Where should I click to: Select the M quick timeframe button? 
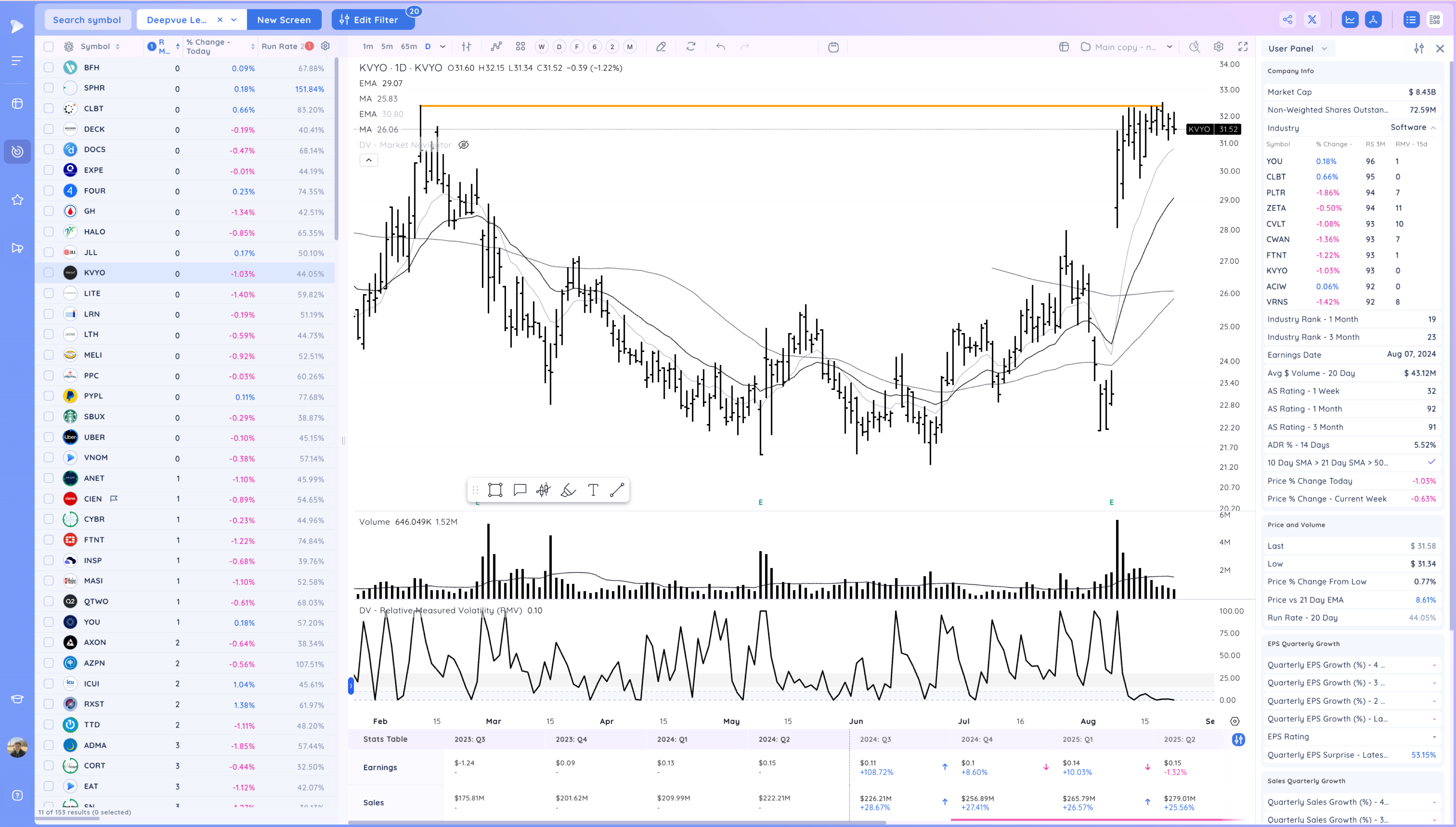[x=630, y=47]
